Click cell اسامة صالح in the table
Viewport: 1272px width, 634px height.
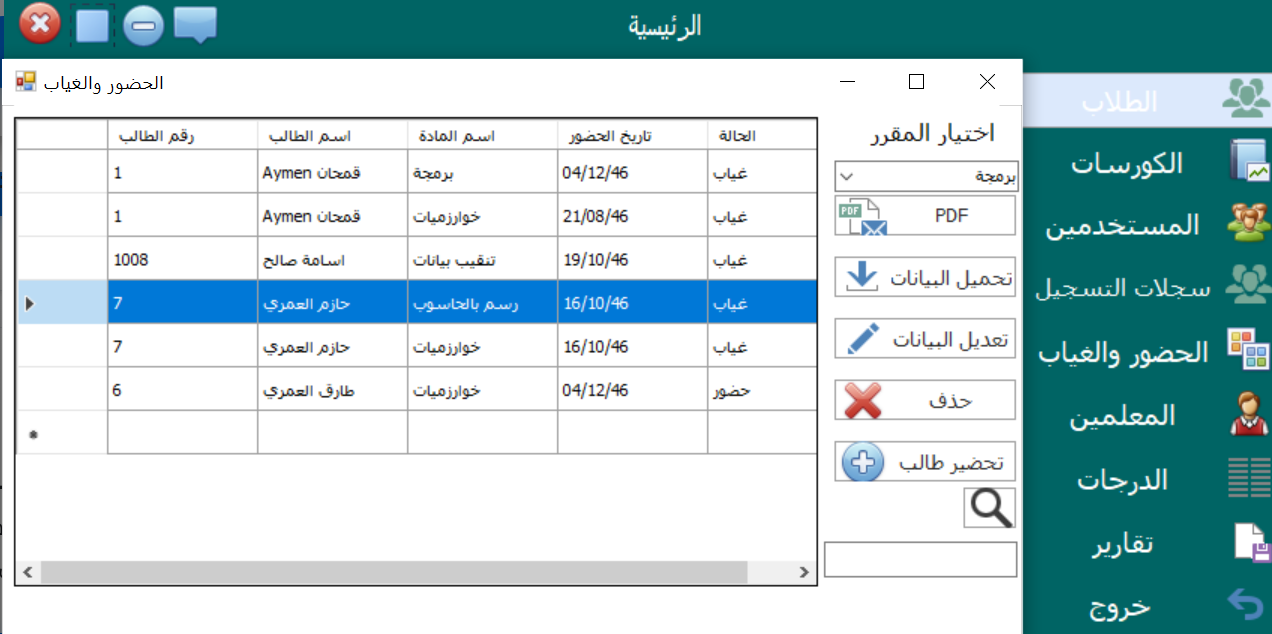332,259
